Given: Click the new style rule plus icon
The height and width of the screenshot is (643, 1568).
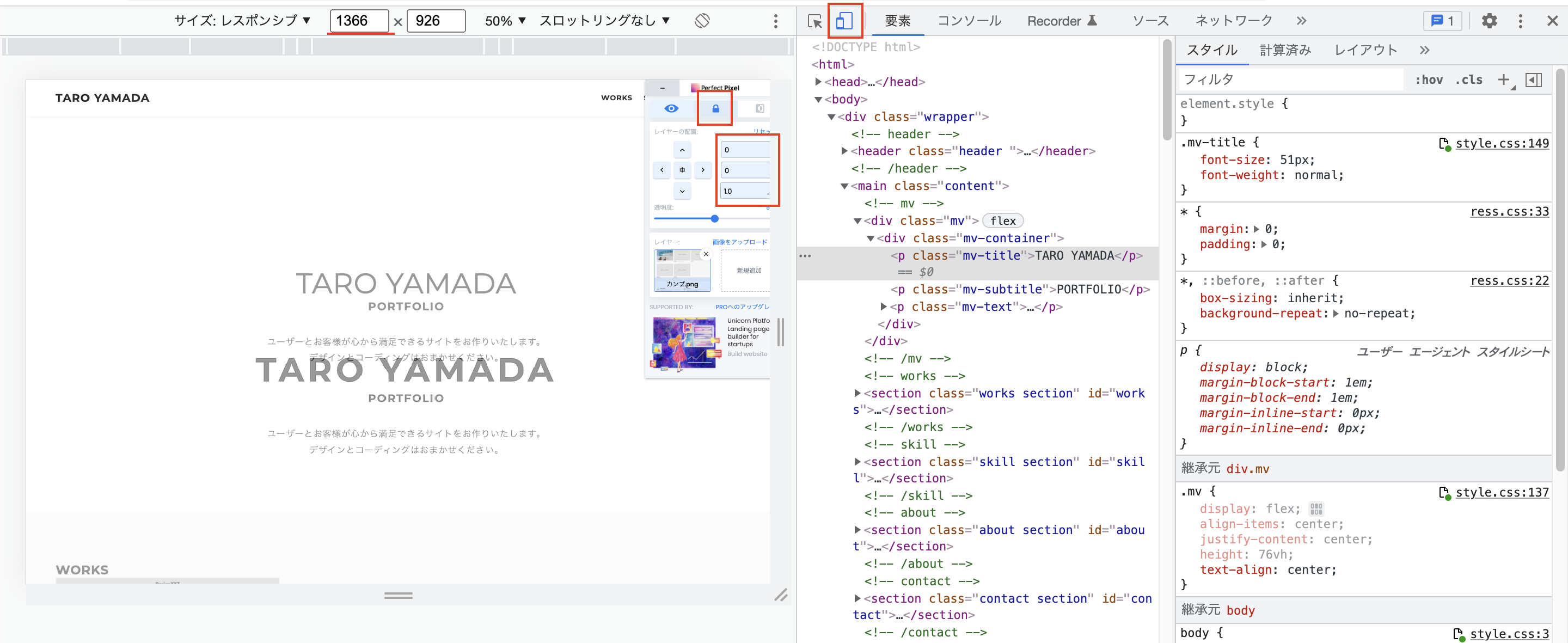Looking at the screenshot, I should (x=1503, y=80).
